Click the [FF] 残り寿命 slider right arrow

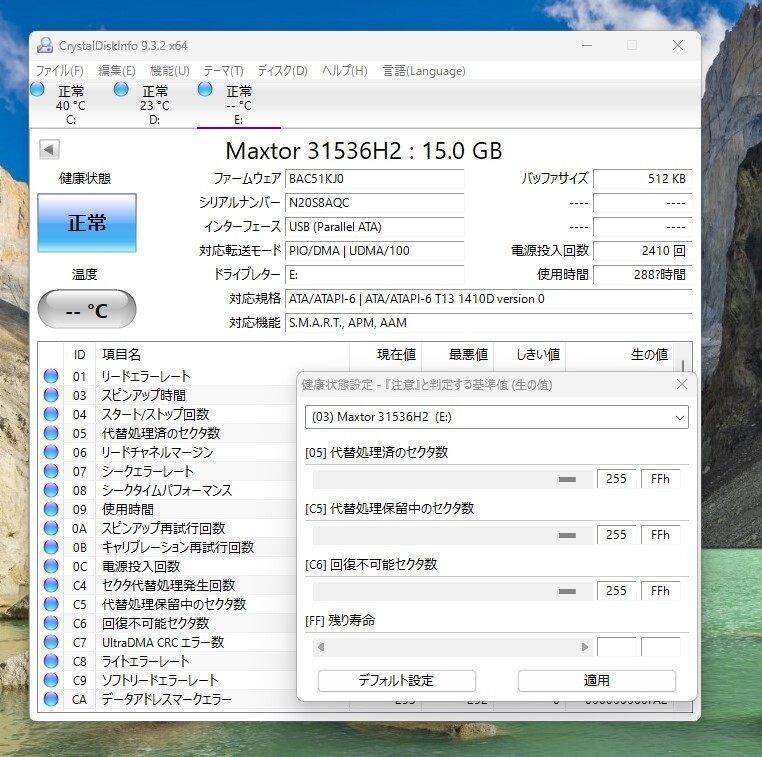585,647
